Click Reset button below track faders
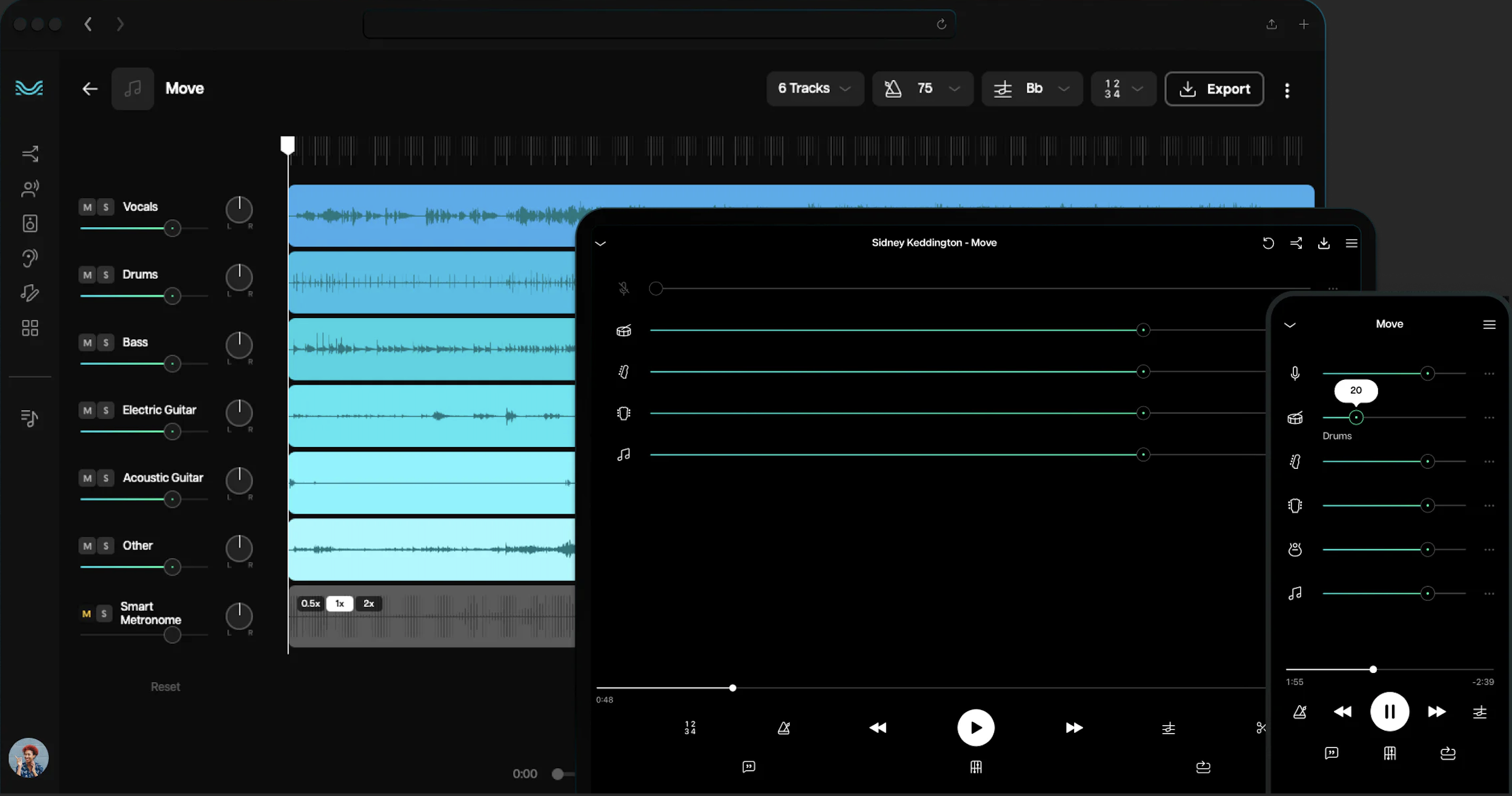The height and width of the screenshot is (796, 1512). pos(165,686)
